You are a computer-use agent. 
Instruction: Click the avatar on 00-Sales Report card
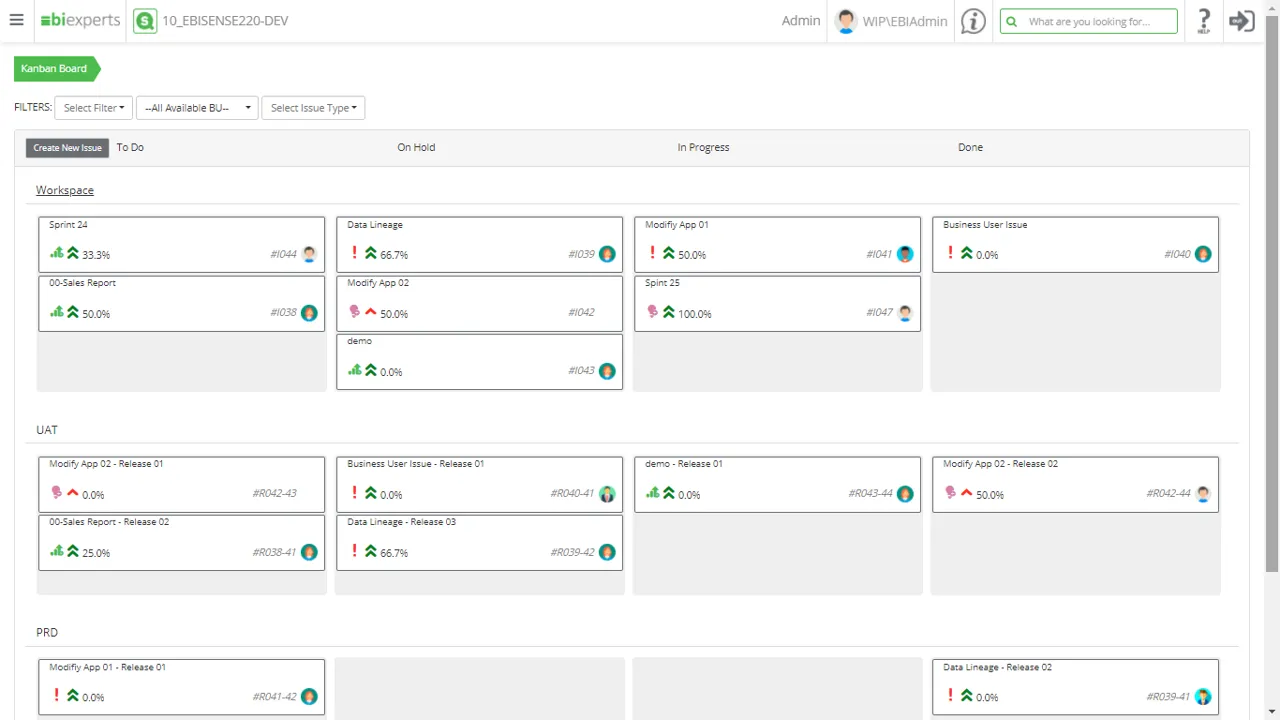[309, 313]
